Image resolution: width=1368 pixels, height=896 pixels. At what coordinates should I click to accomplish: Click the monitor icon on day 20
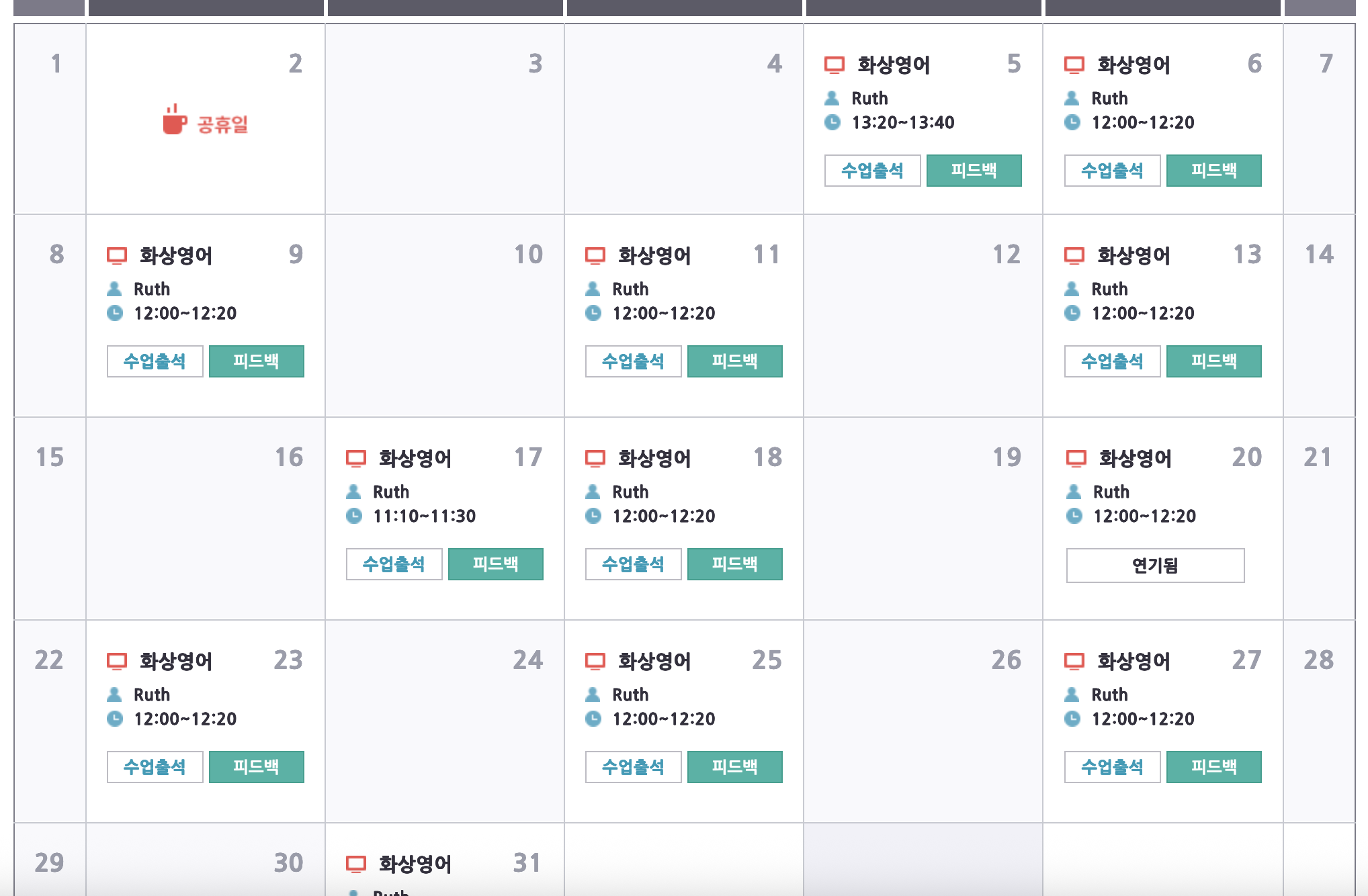(x=1076, y=459)
